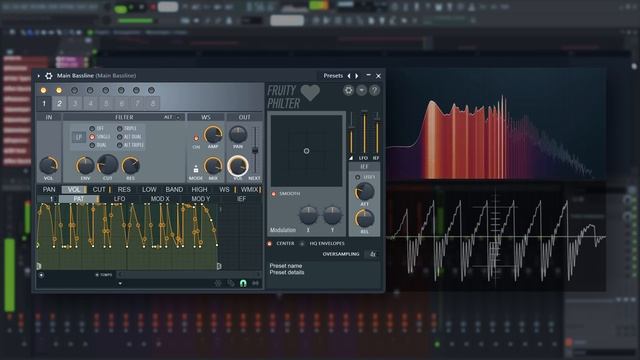Select the SINGLE filter mode radio
Image resolution: width=640 pixels, height=360 pixels.
92,137
